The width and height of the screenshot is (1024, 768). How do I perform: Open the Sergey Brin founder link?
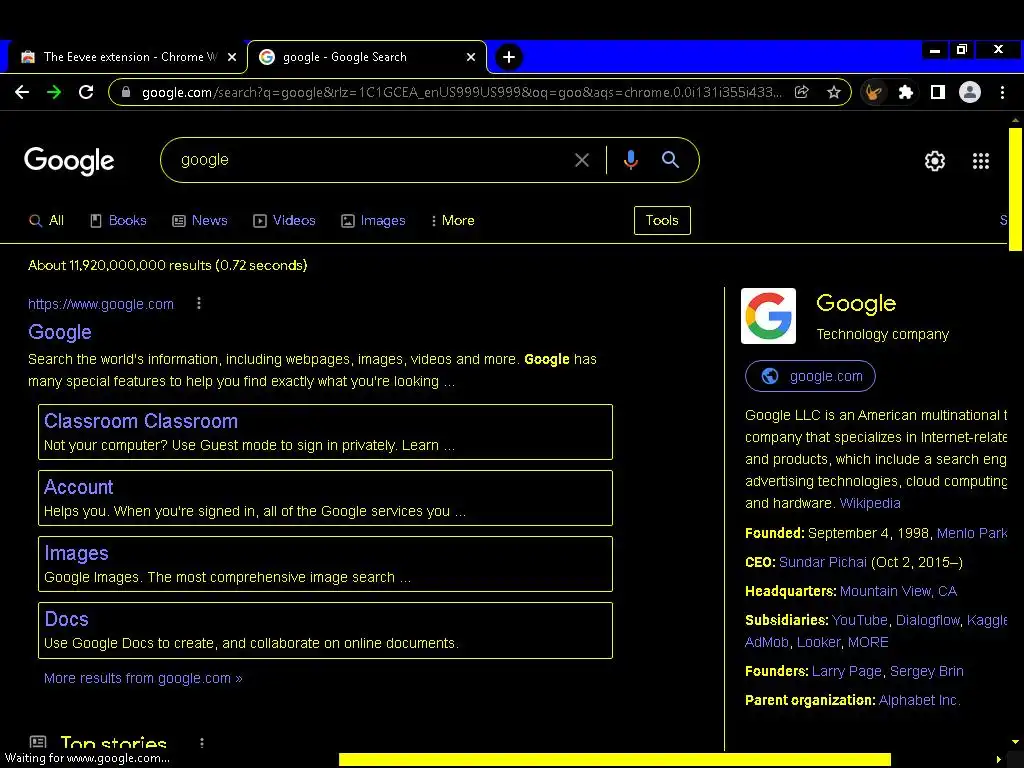coord(926,671)
